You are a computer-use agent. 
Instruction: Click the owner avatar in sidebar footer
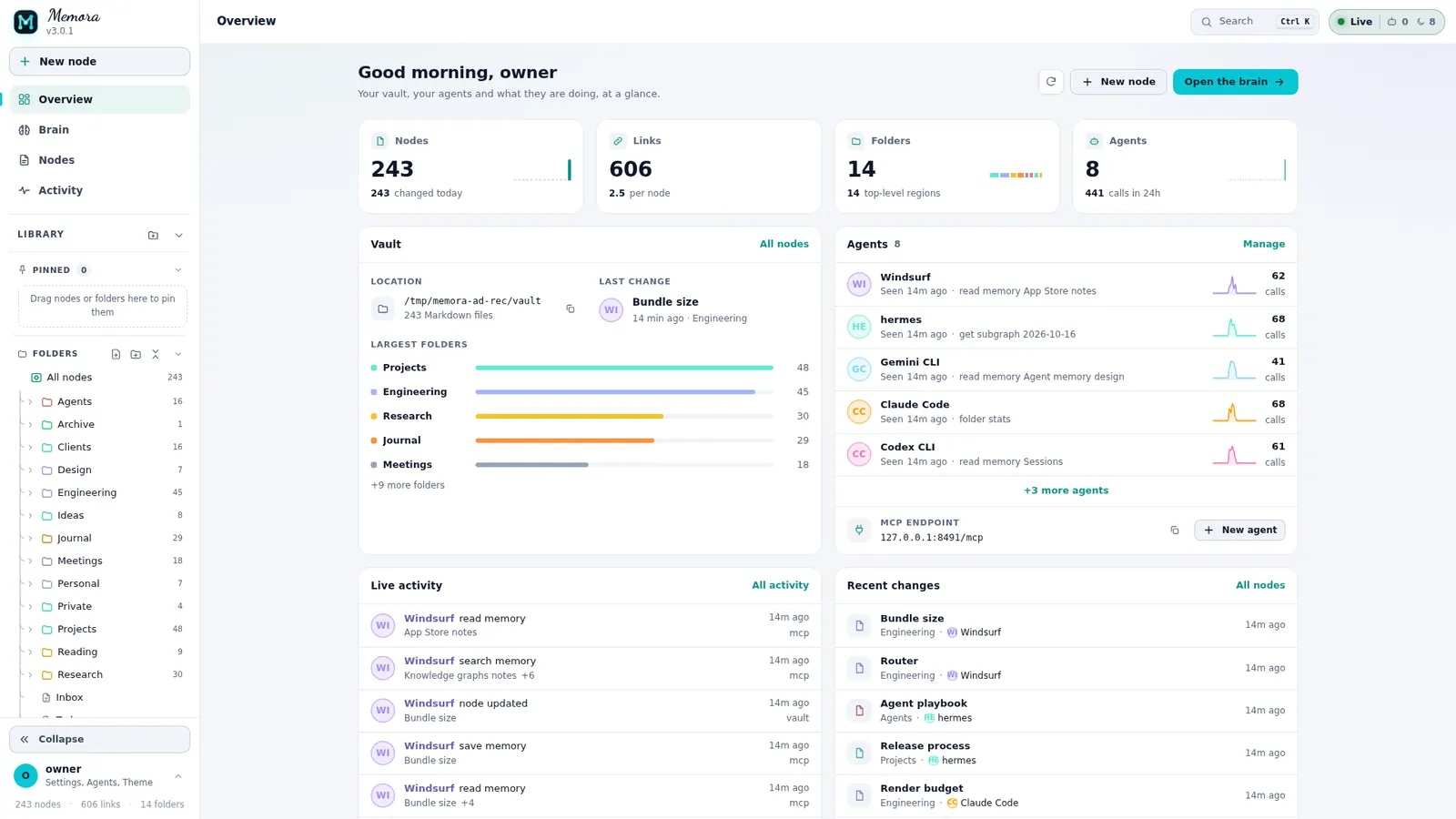click(25, 775)
